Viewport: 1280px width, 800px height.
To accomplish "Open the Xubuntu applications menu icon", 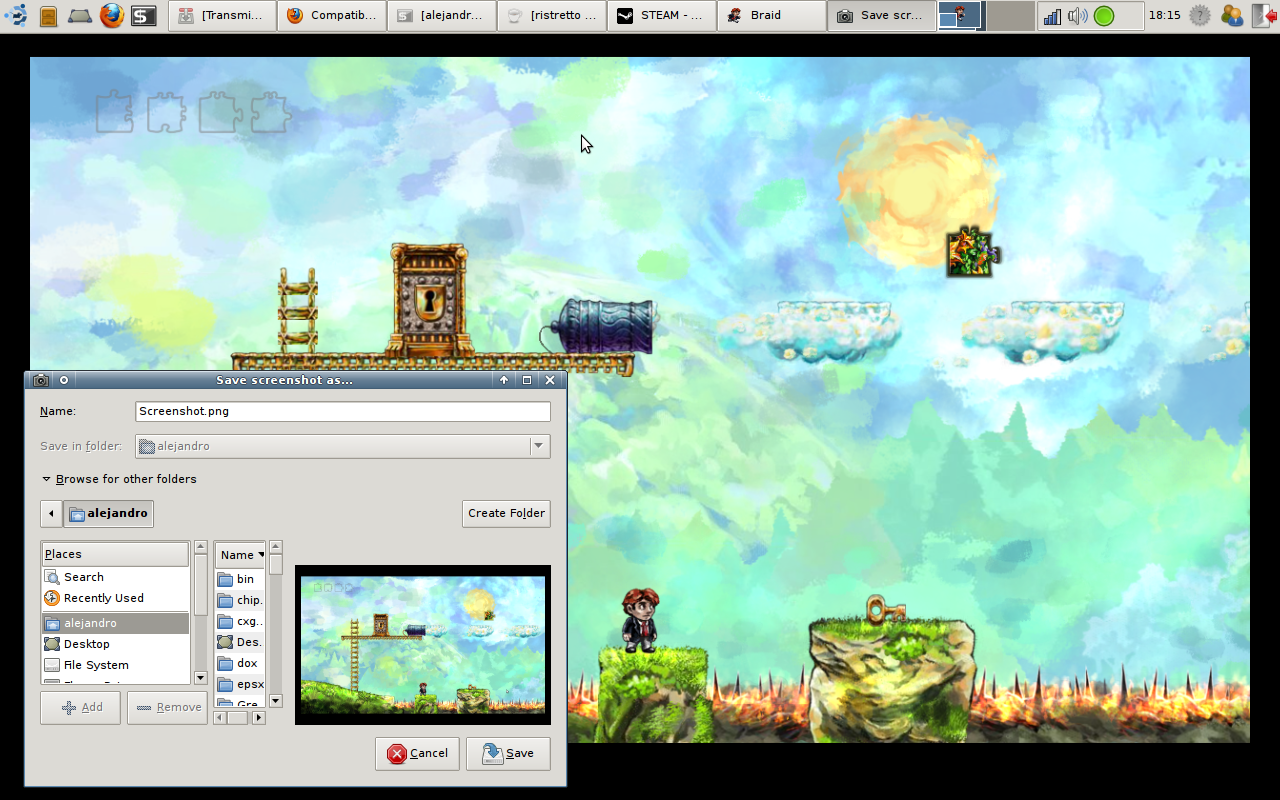I will [16, 16].
